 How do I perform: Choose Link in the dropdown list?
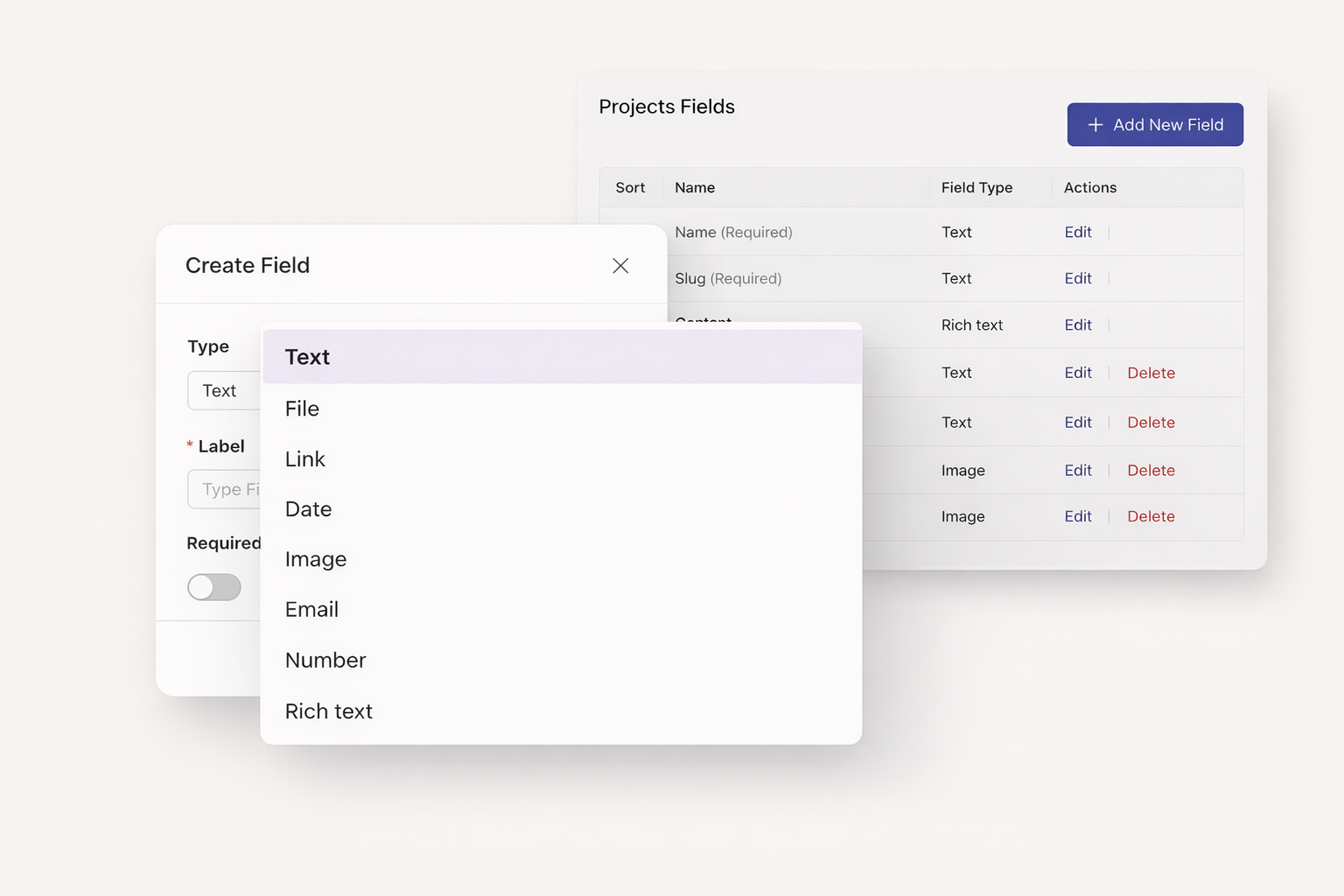coord(304,459)
